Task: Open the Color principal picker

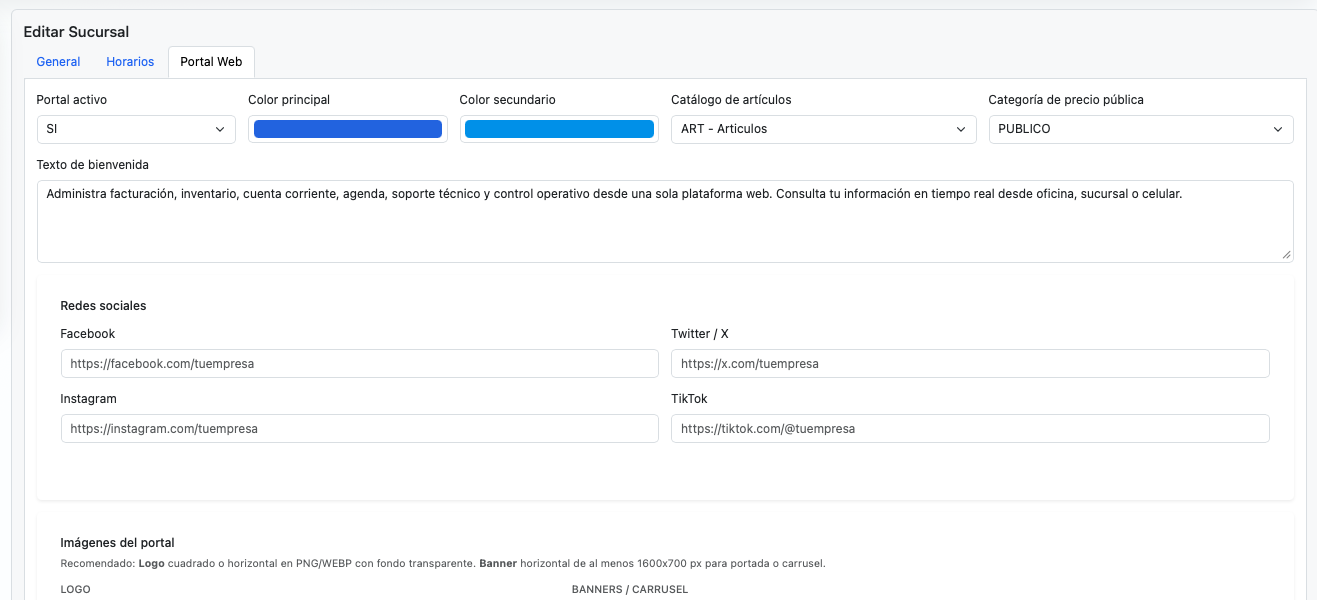Action: pyautogui.click(x=347, y=129)
